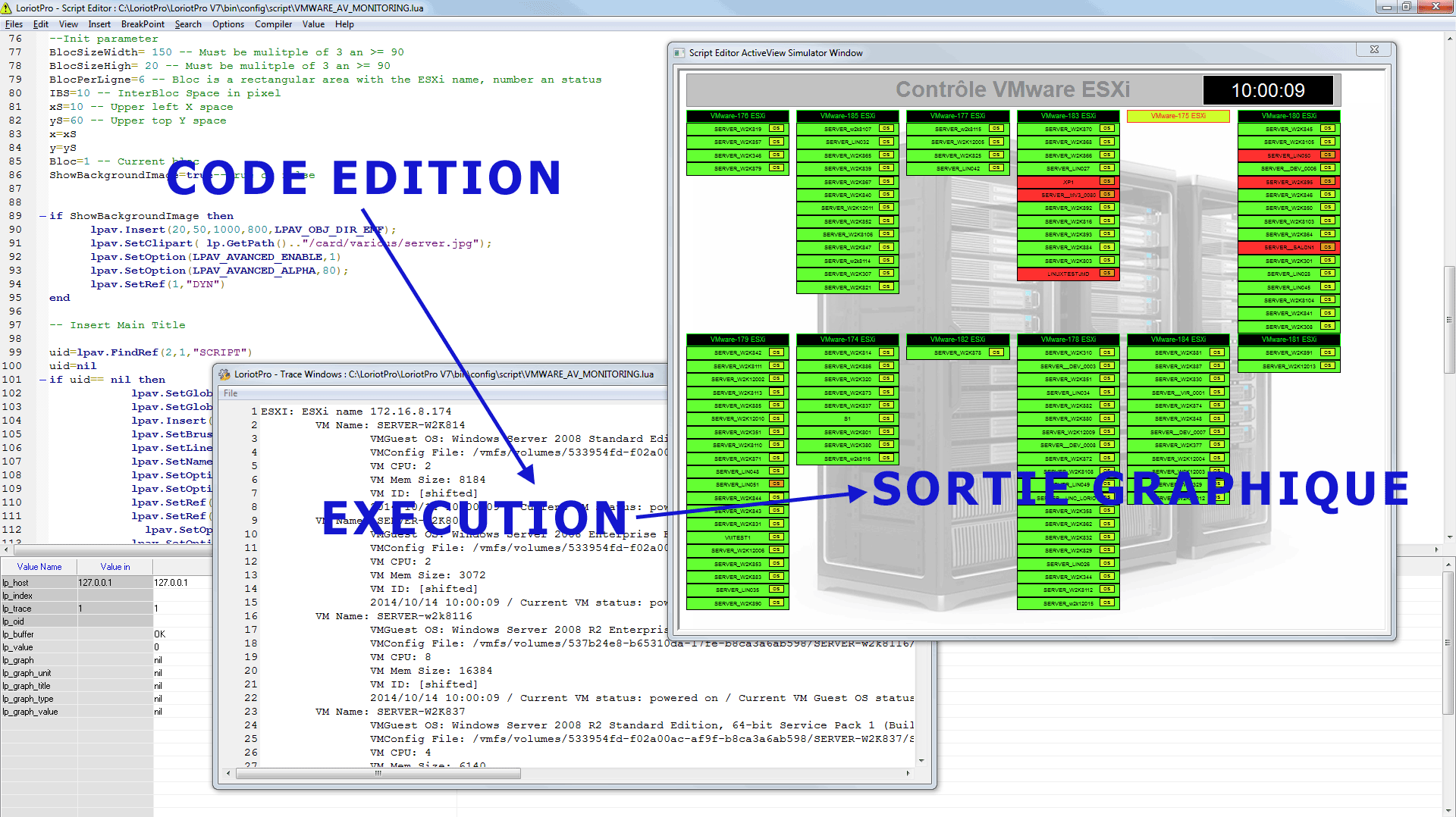
Task: Select the VMware-182 ESXi header
Action: 958,340
